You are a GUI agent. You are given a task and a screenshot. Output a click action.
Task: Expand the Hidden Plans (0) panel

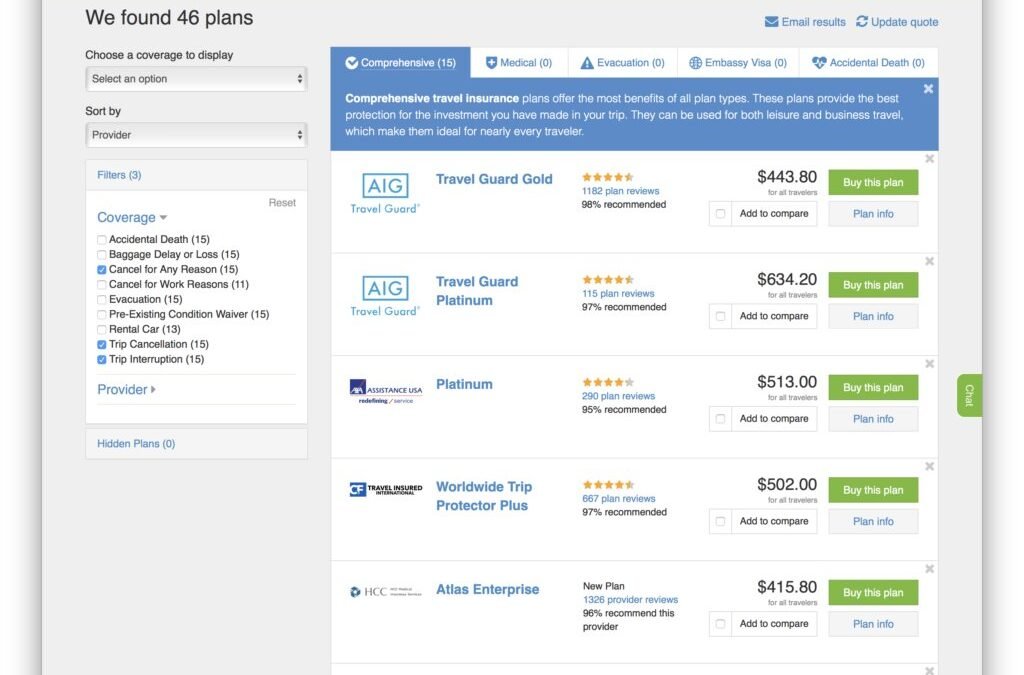[196, 444]
